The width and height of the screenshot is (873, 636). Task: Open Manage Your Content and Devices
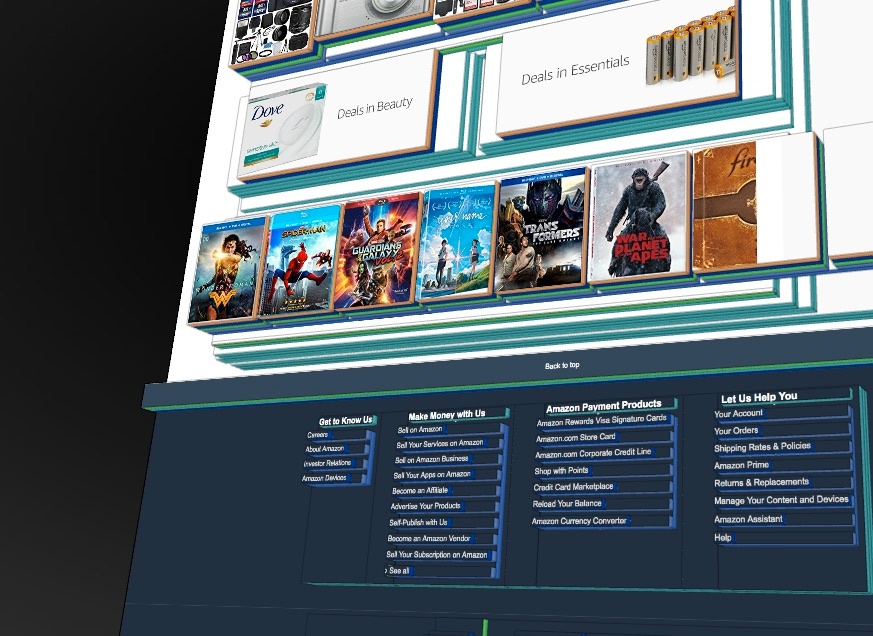tap(781, 500)
